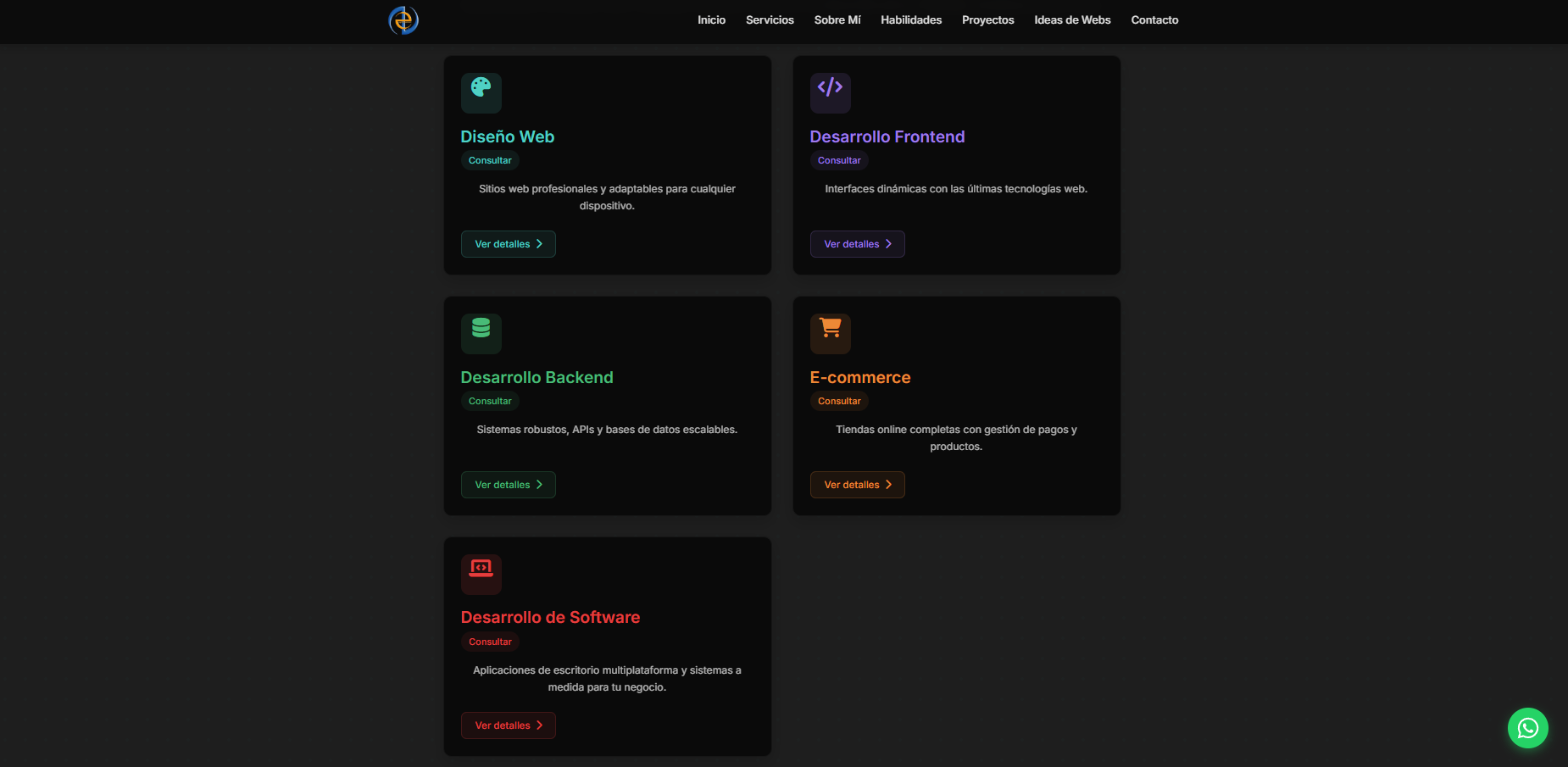1568x767 pixels.
Task: Open the Contacto nav link
Action: (x=1154, y=20)
